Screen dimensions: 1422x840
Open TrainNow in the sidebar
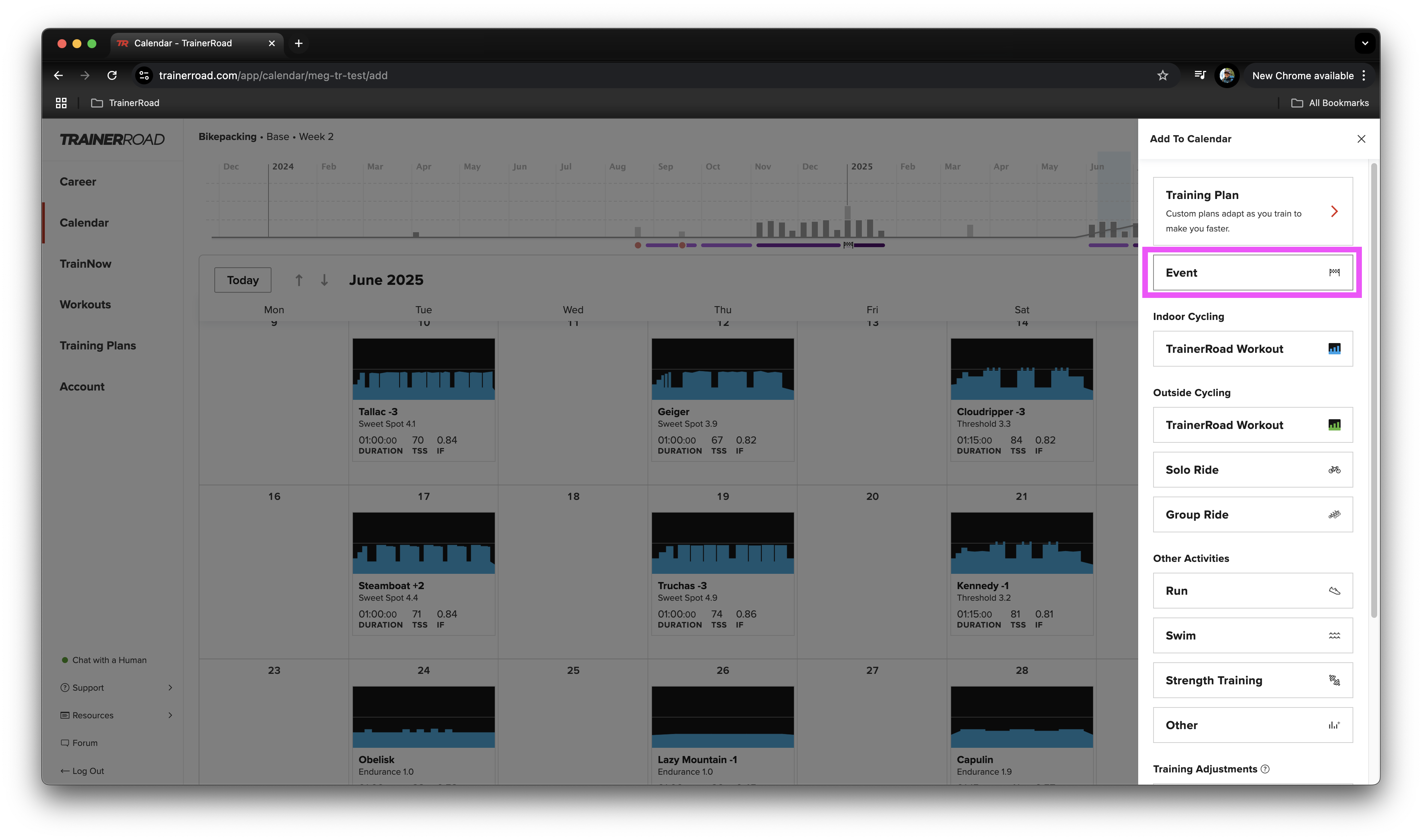coord(86,264)
